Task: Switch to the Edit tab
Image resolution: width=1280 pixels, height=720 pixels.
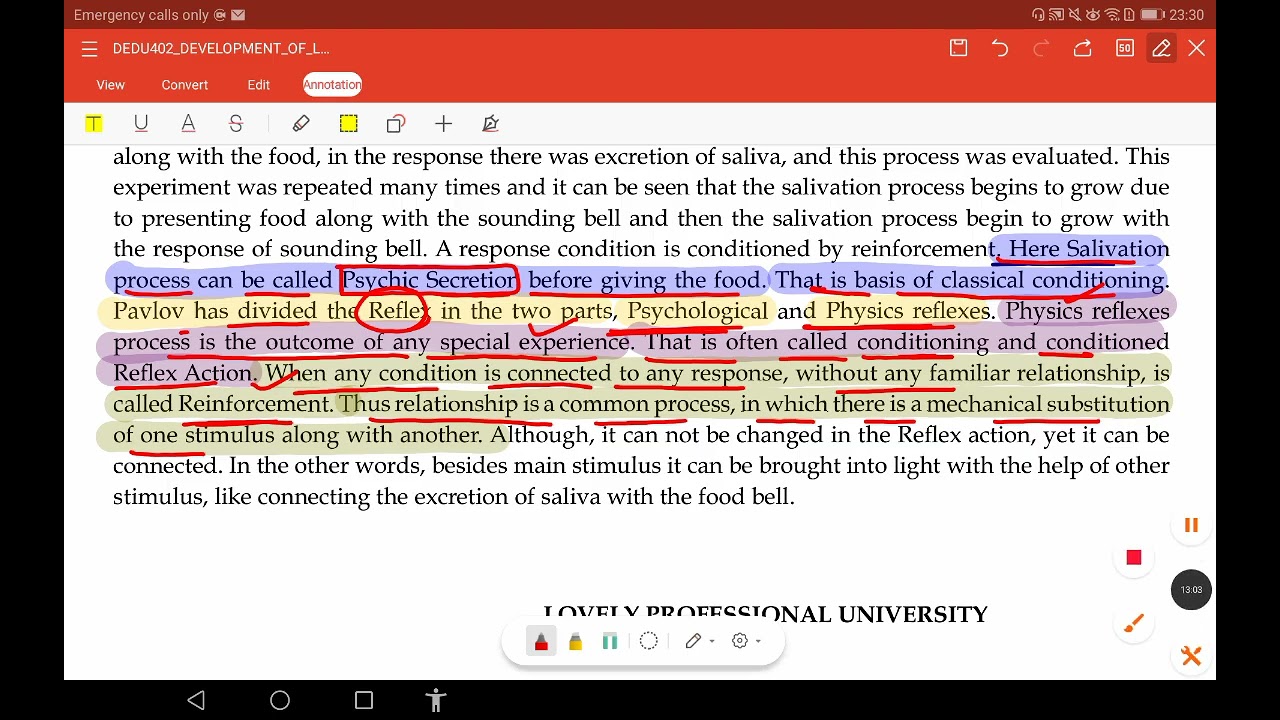Action: [x=259, y=85]
